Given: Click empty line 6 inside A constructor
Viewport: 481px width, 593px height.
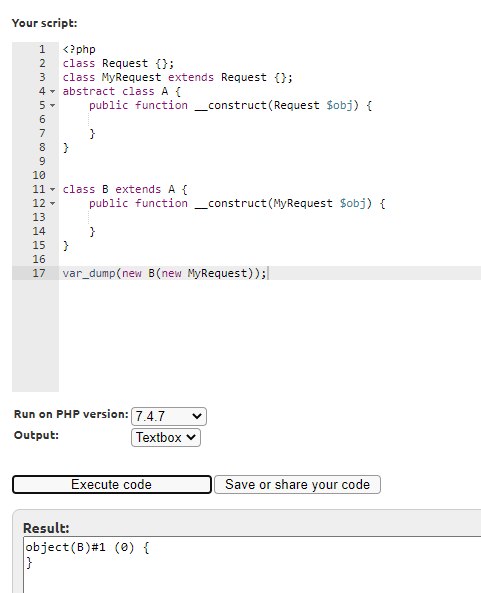Looking at the screenshot, I should (x=270, y=119).
